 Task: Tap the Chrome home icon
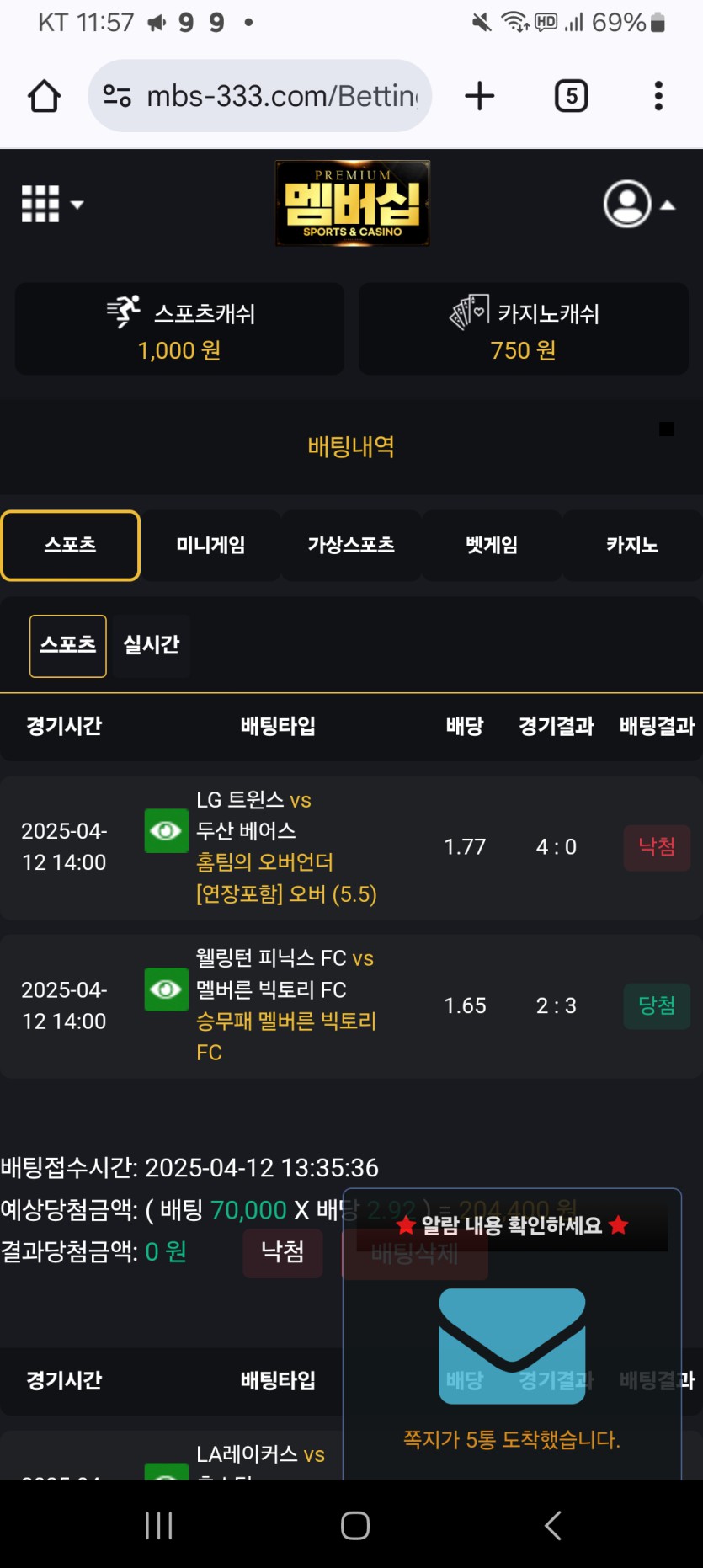pos(45,96)
